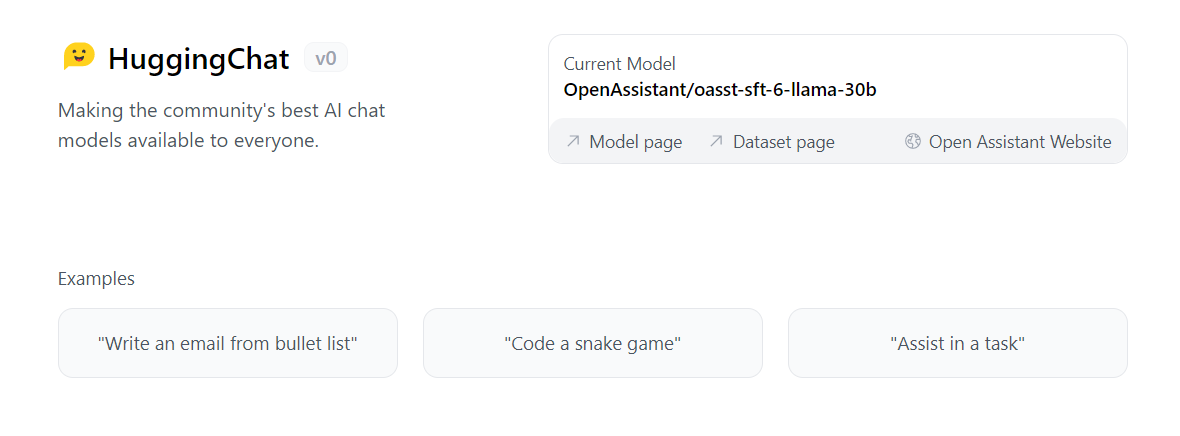This screenshot has width=1180, height=436.
Task: Click the word "snake" in middle example card
Action: click(x=600, y=343)
